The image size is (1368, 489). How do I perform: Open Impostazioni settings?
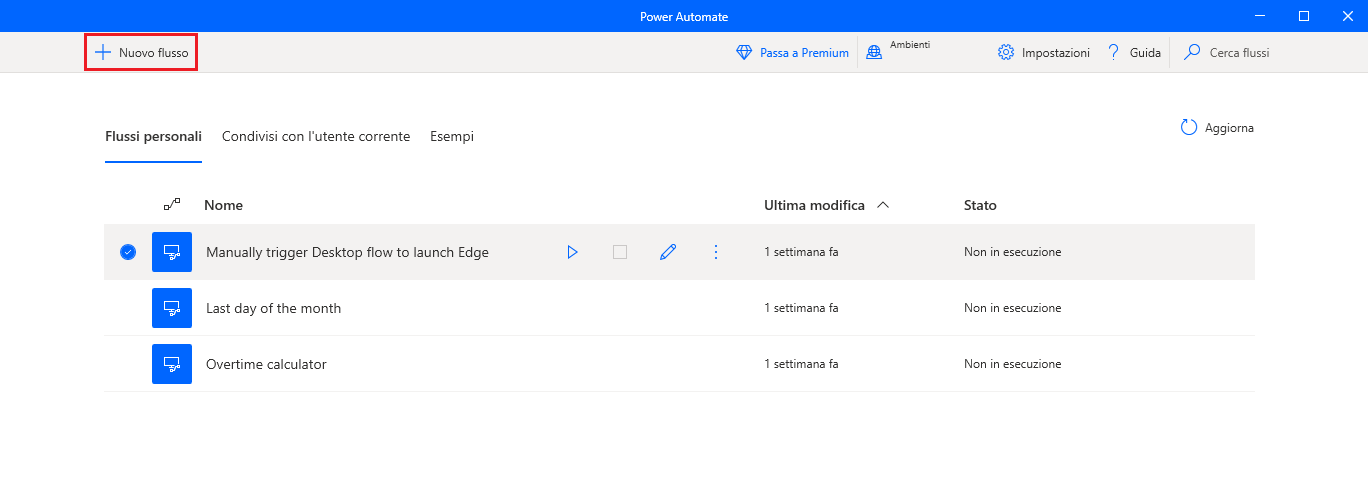pos(1044,53)
